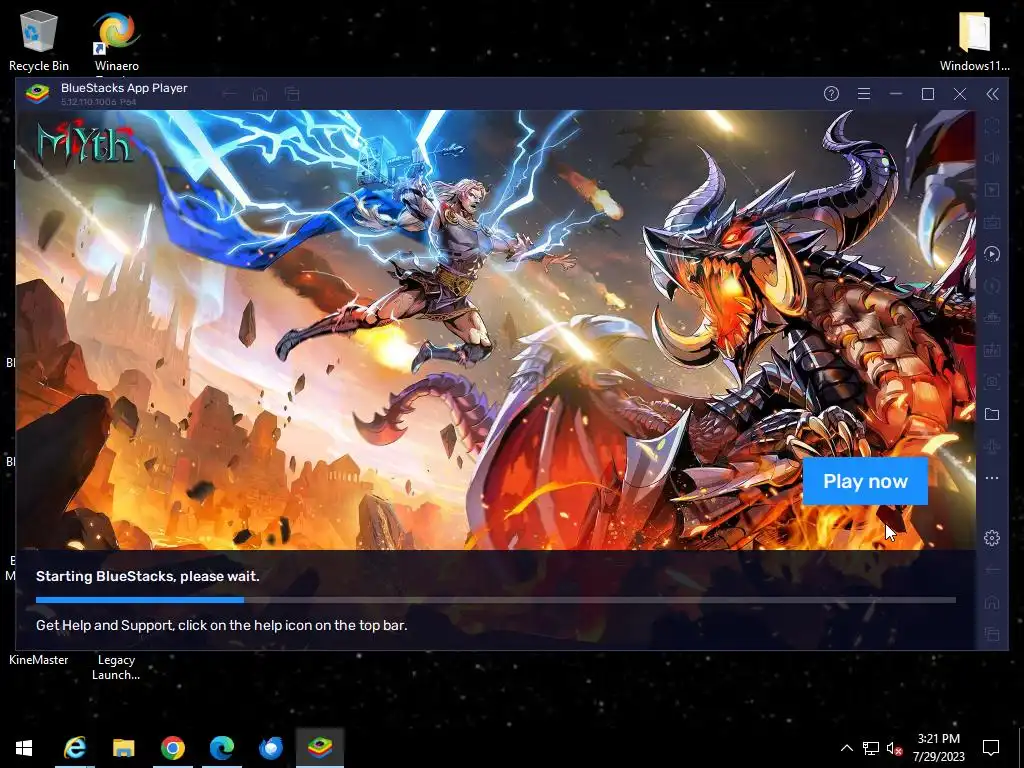Click the circular play icon in sidebar

[991, 254]
